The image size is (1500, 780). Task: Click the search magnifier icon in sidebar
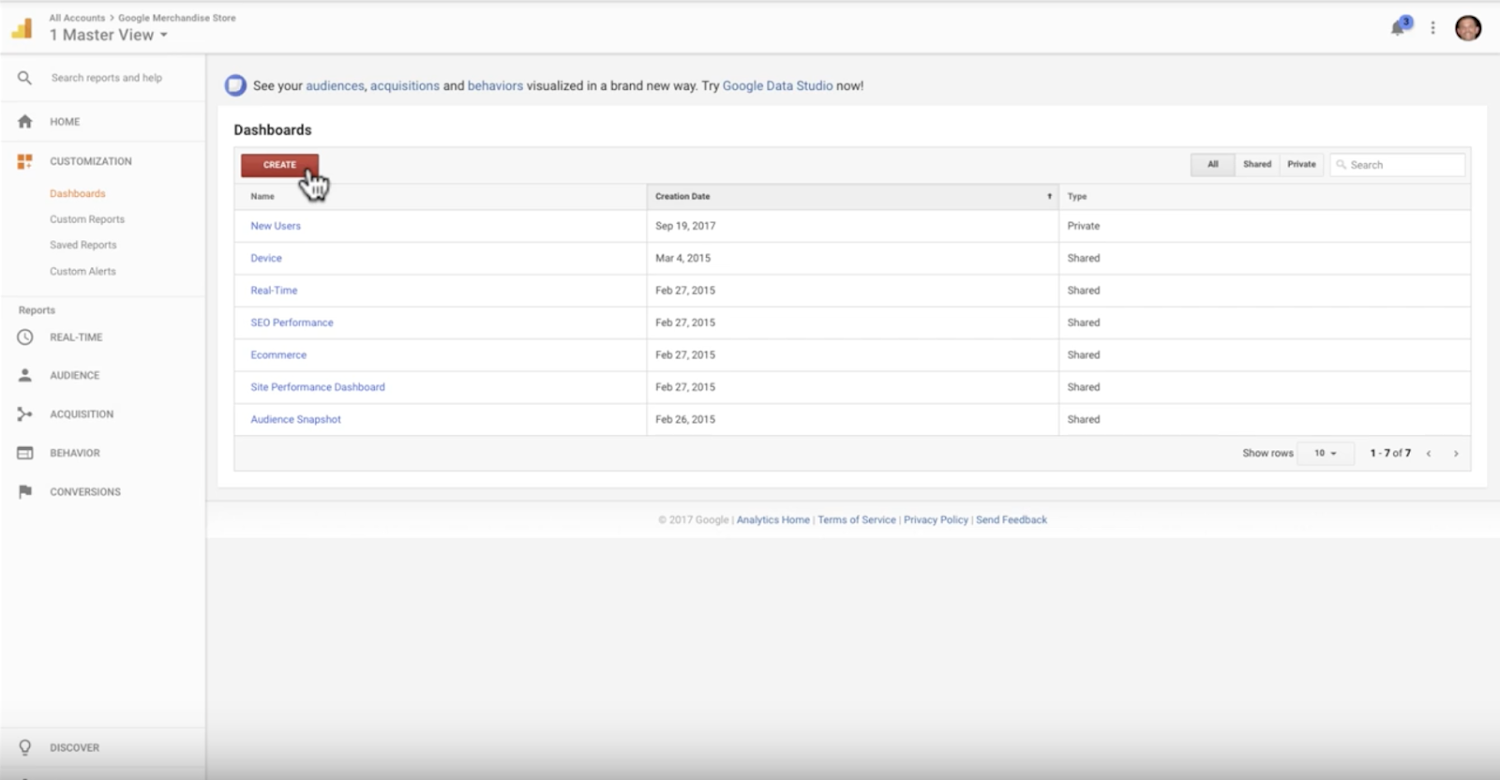[x=25, y=78]
